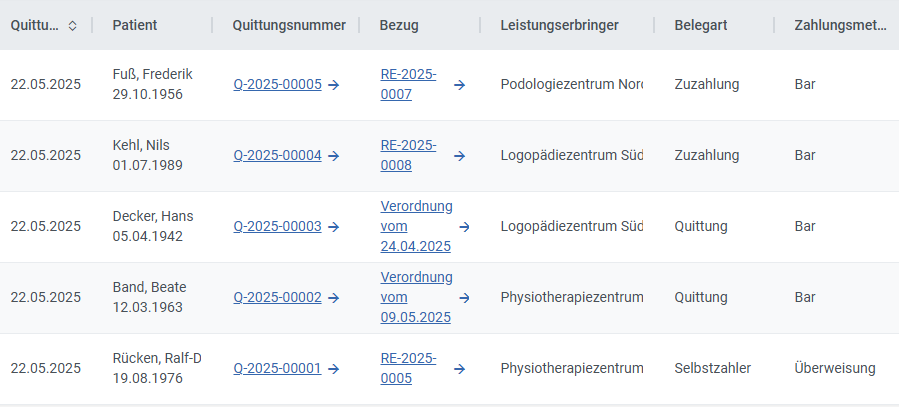Click the Leistungserbringer column header
The width and height of the screenshot is (899, 407).
560,25
